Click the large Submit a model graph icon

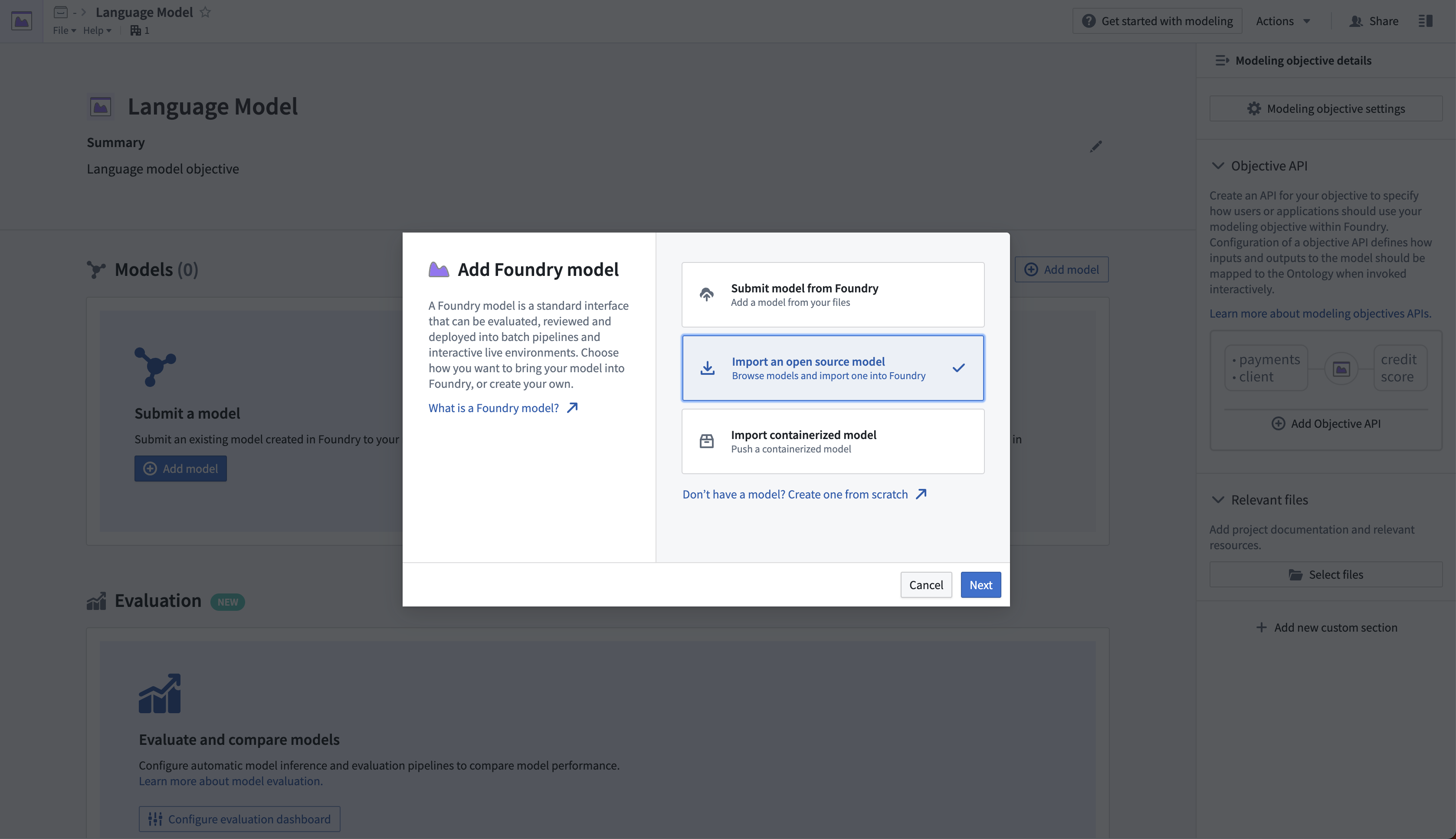155,367
